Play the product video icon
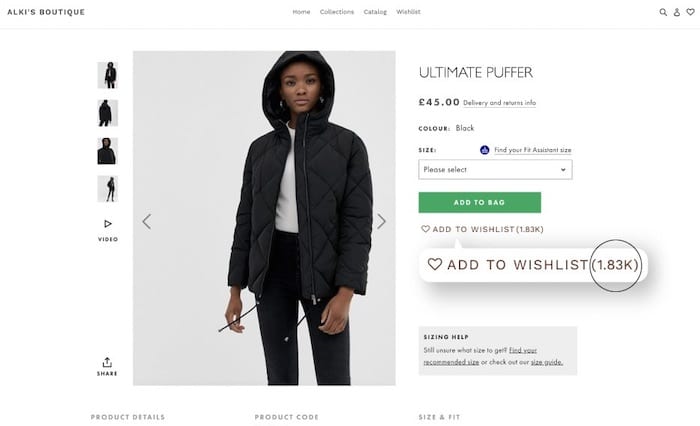Screen dimensions: 700x426 coord(108,224)
